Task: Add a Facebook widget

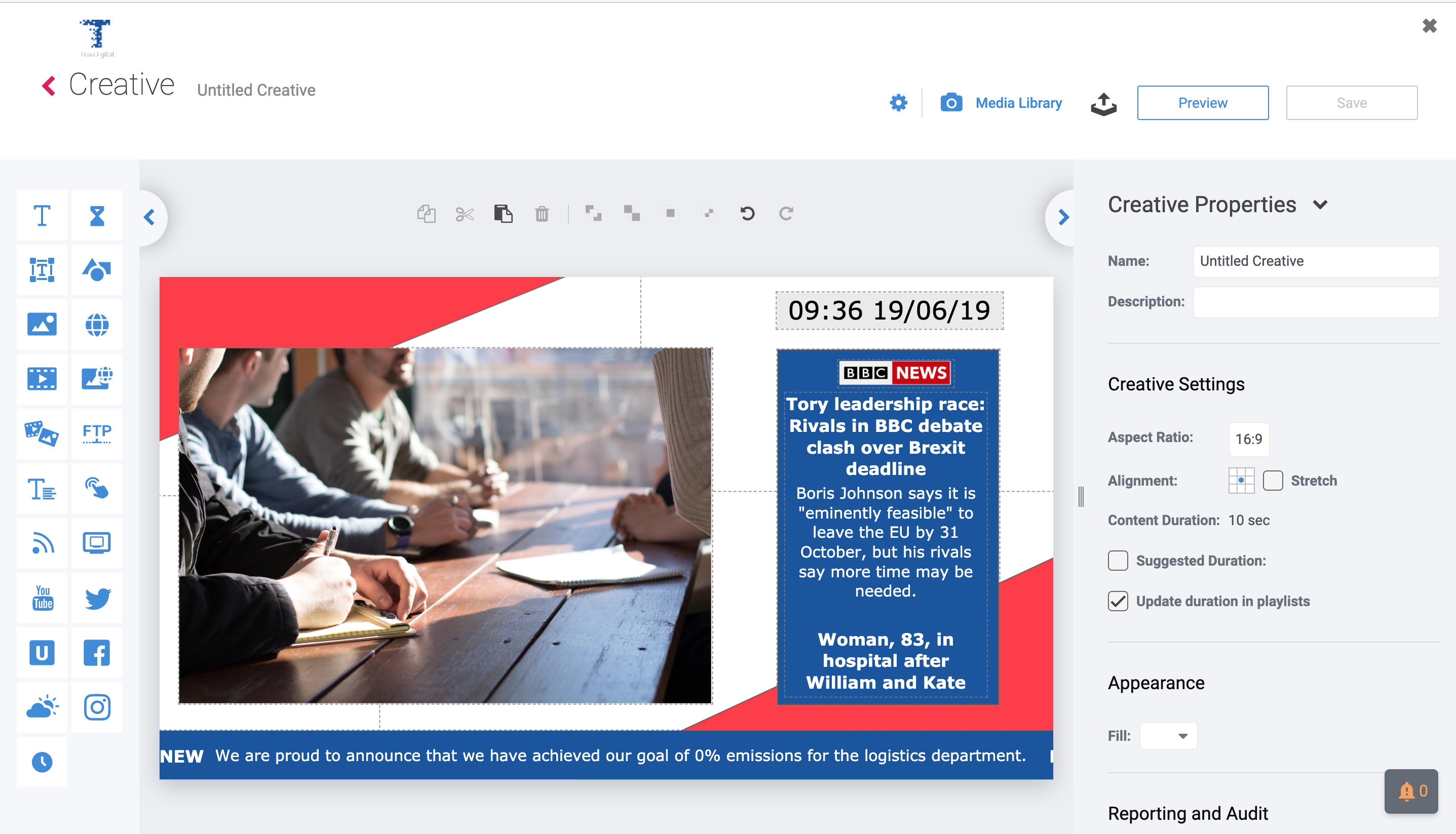Action: pos(97,652)
